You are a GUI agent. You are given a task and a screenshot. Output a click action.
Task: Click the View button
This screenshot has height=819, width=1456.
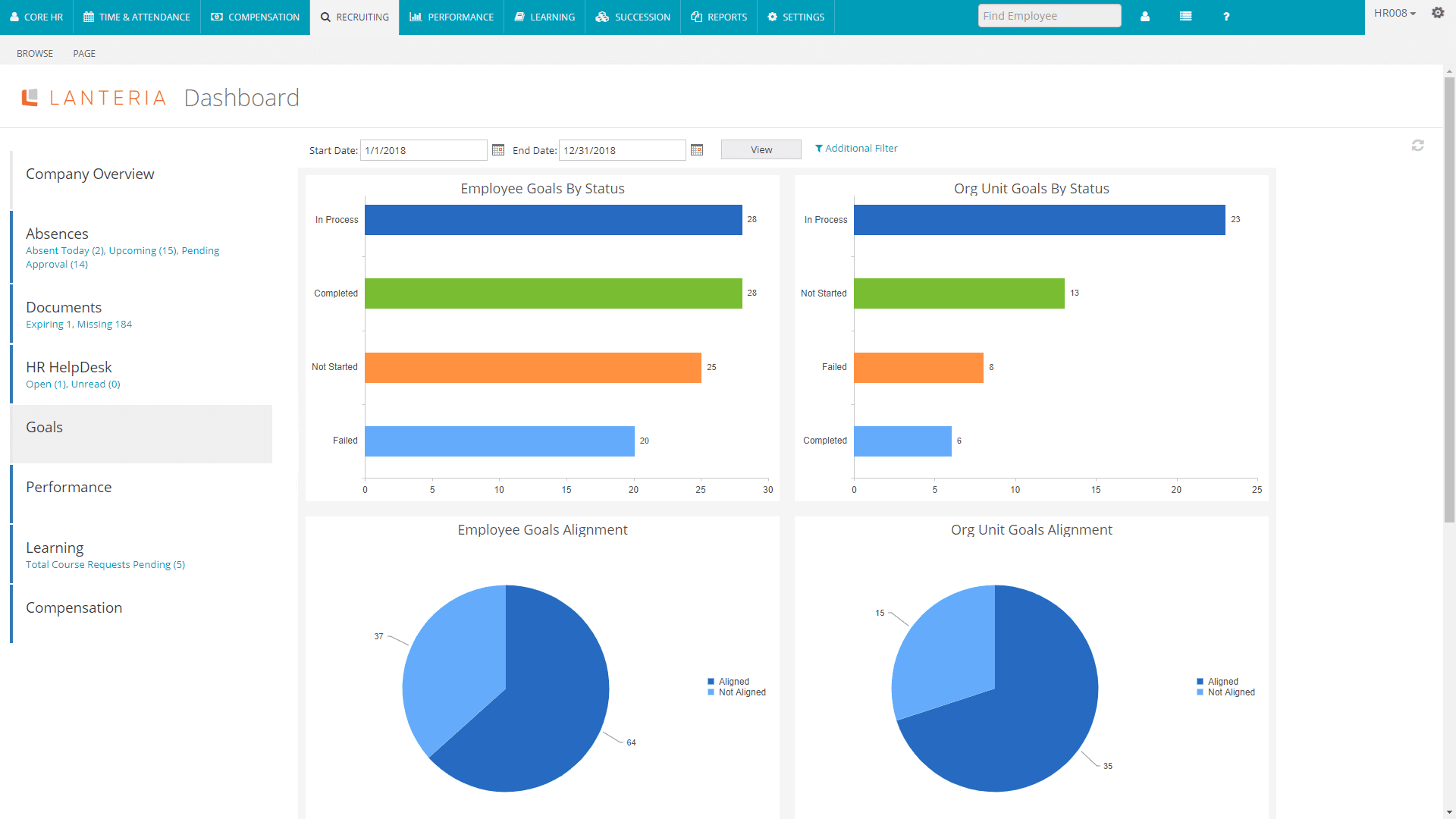(x=761, y=149)
